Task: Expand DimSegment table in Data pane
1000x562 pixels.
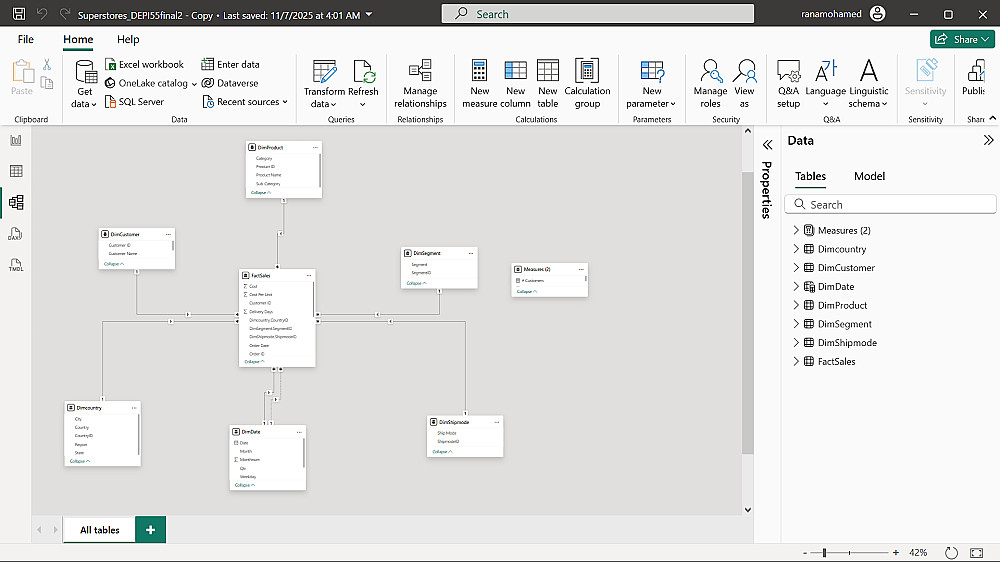Action: coord(796,323)
